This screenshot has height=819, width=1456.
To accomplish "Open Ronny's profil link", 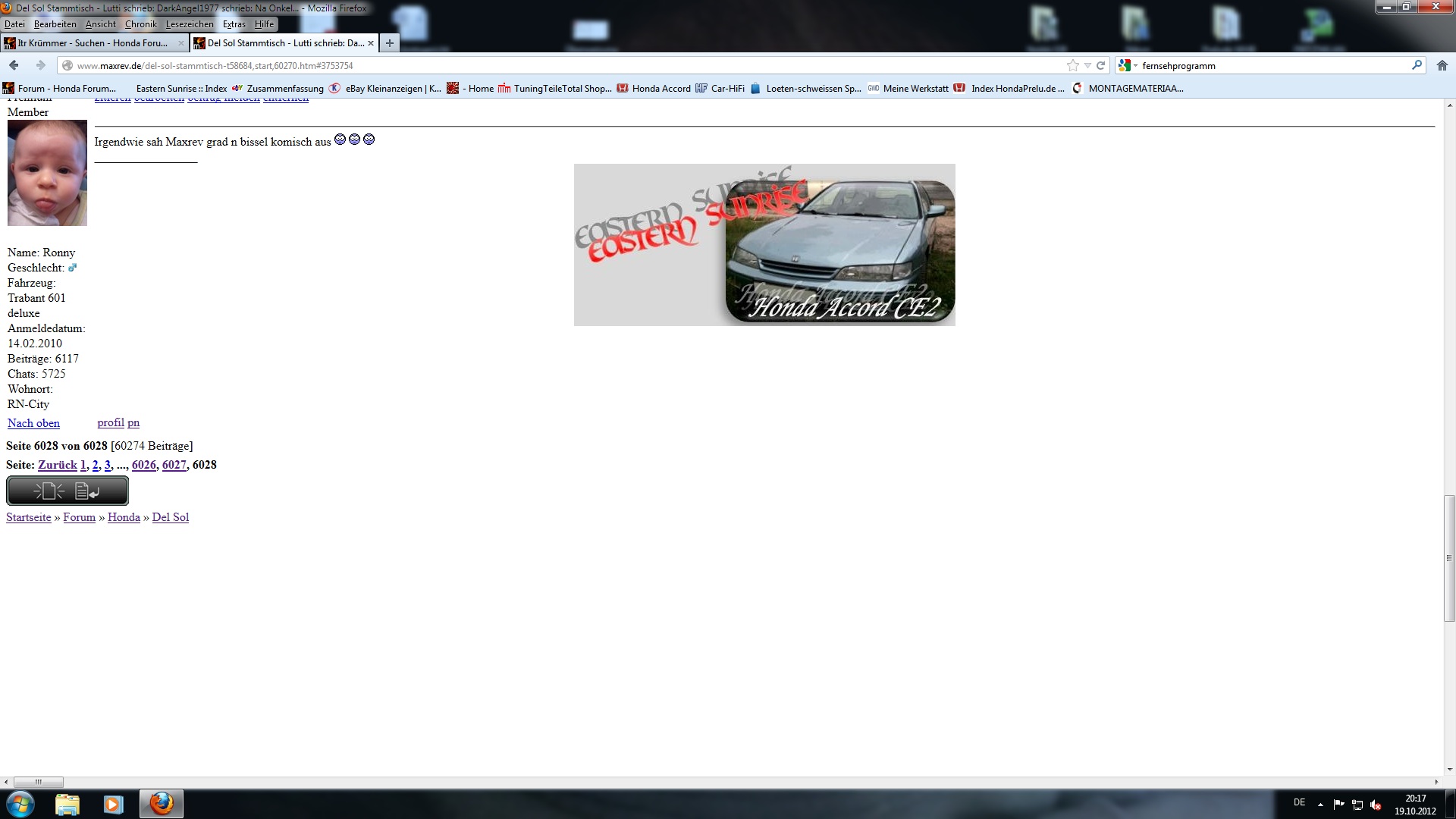I will click(x=110, y=423).
